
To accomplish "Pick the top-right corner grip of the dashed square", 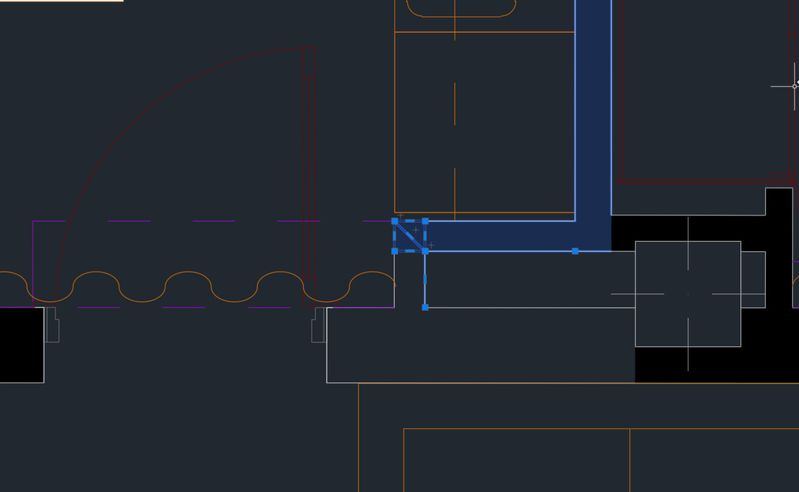I will 425,221.
